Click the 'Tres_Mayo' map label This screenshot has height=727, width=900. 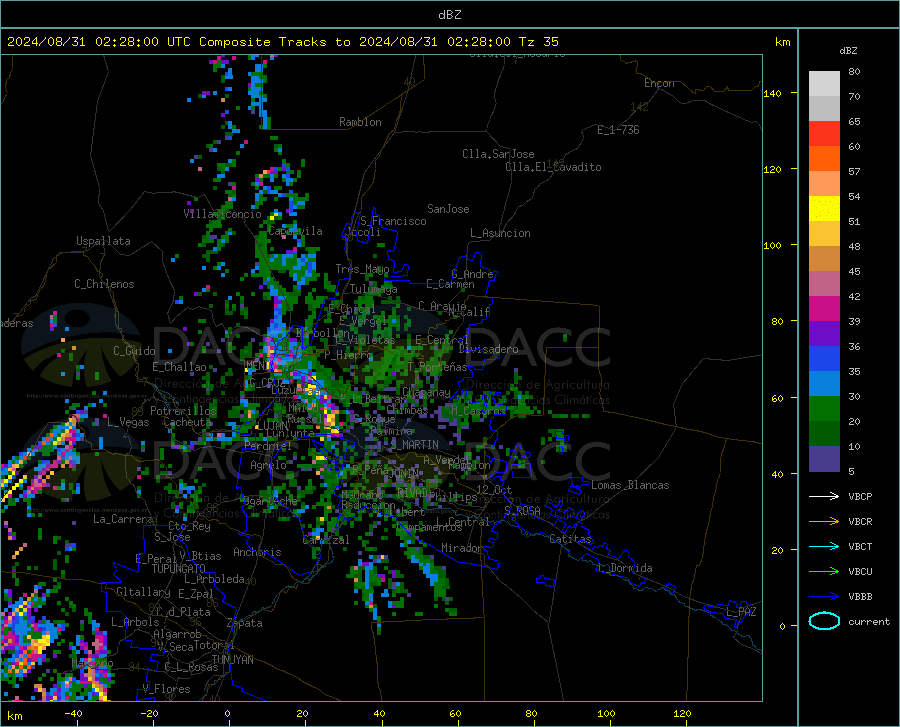362,269
